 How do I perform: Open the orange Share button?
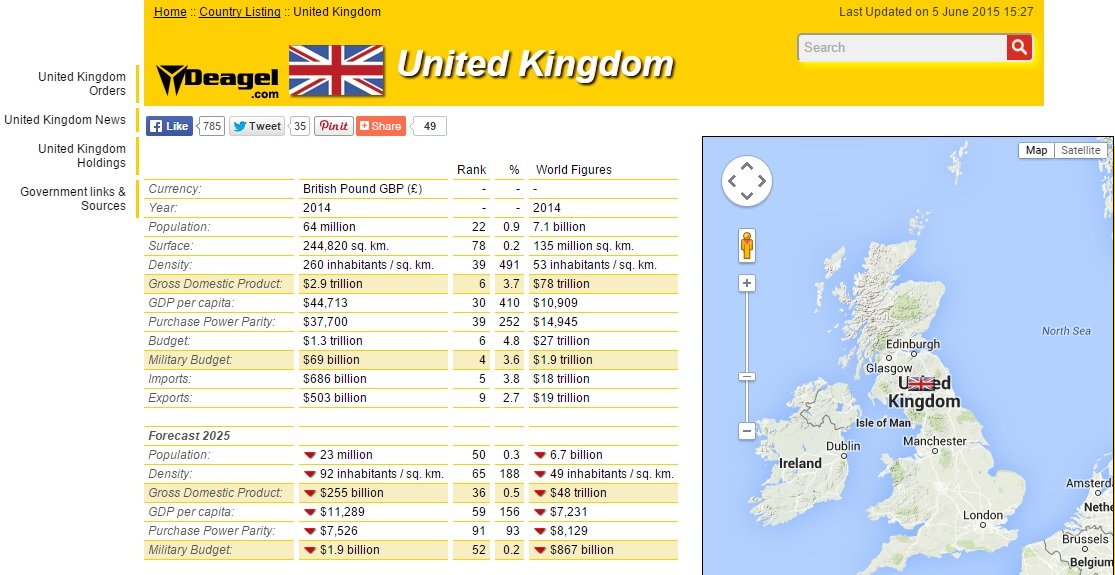[381, 126]
